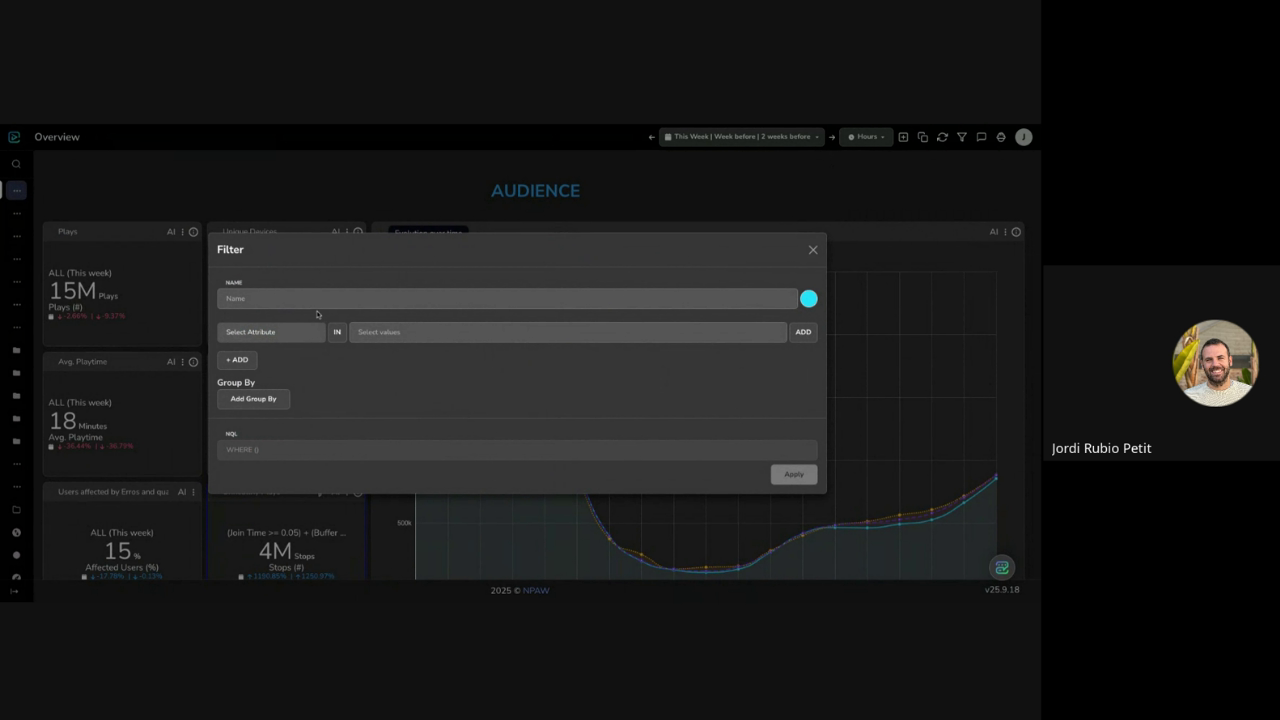The width and height of the screenshot is (1280, 720).
Task: Go to the next date range arrow
Action: pyautogui.click(x=832, y=137)
